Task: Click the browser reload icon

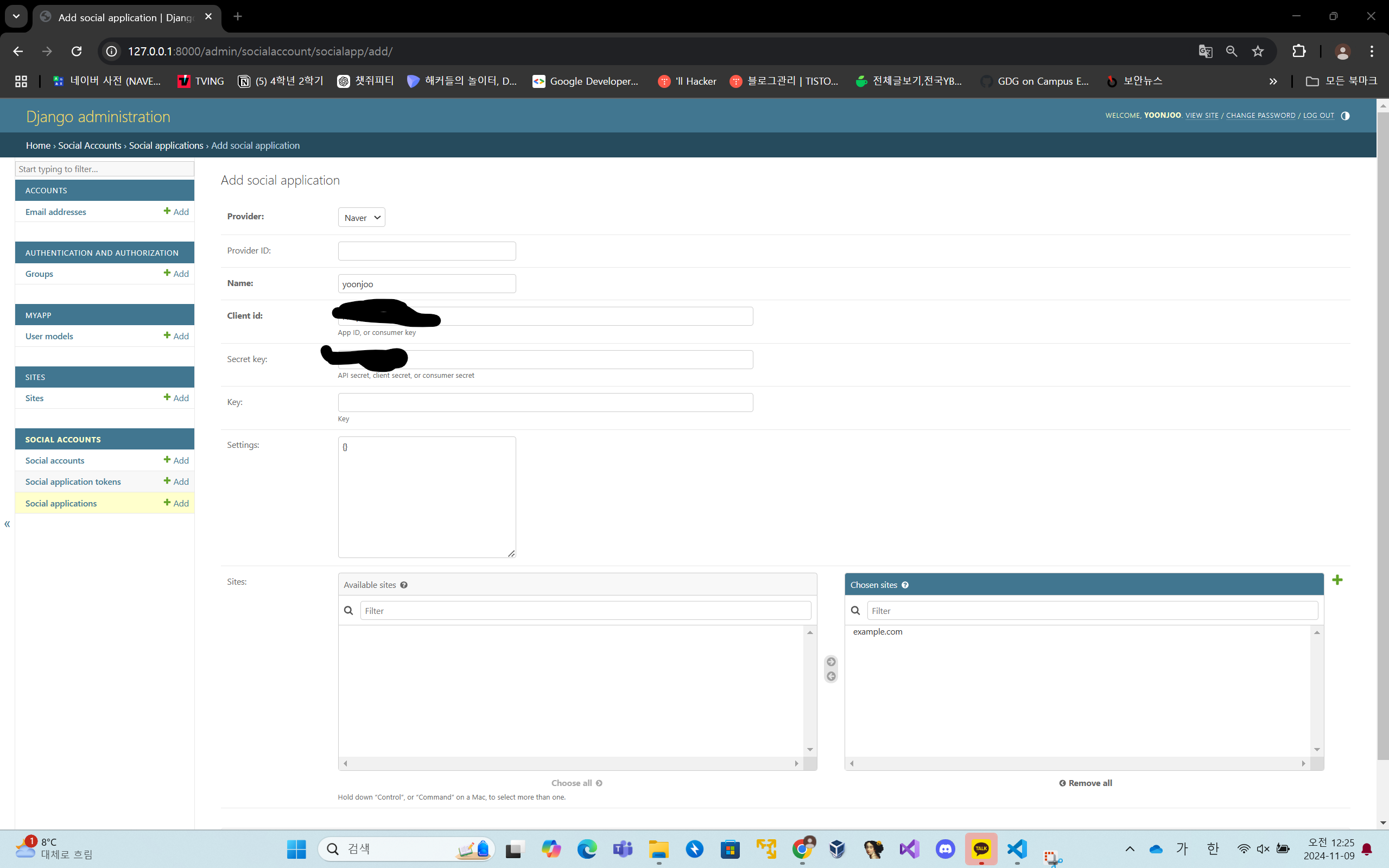Action: (77, 51)
